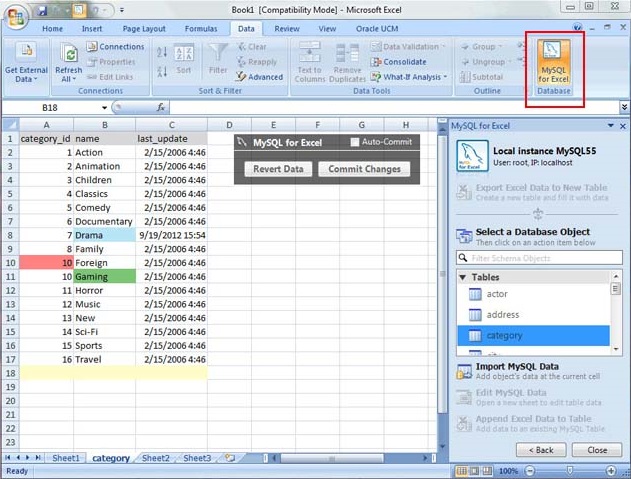
Task: Click the Excel Help question icon
Action: pos(577,27)
